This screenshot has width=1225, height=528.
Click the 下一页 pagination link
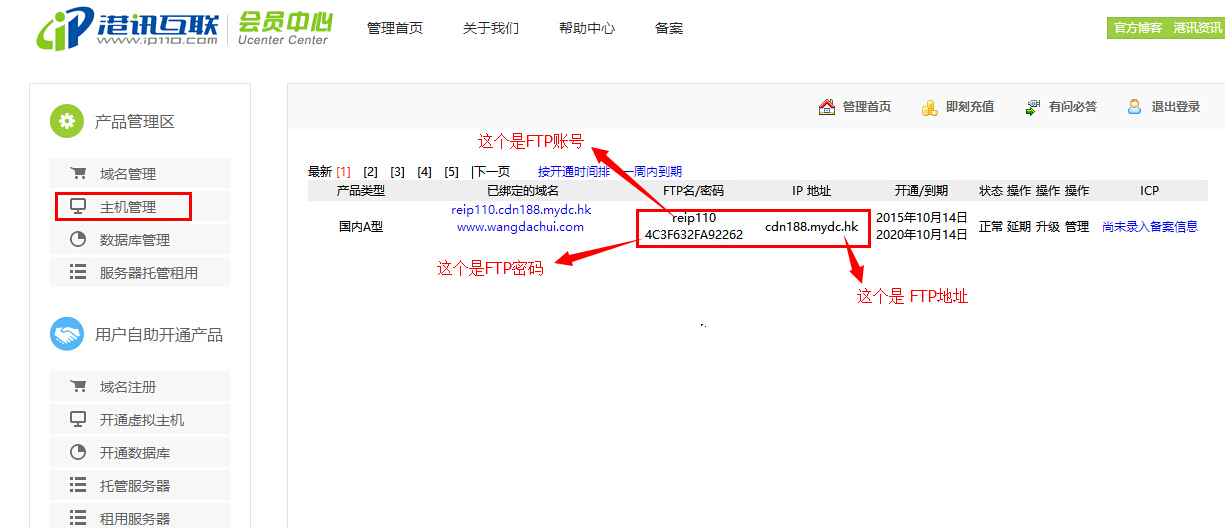(x=491, y=172)
